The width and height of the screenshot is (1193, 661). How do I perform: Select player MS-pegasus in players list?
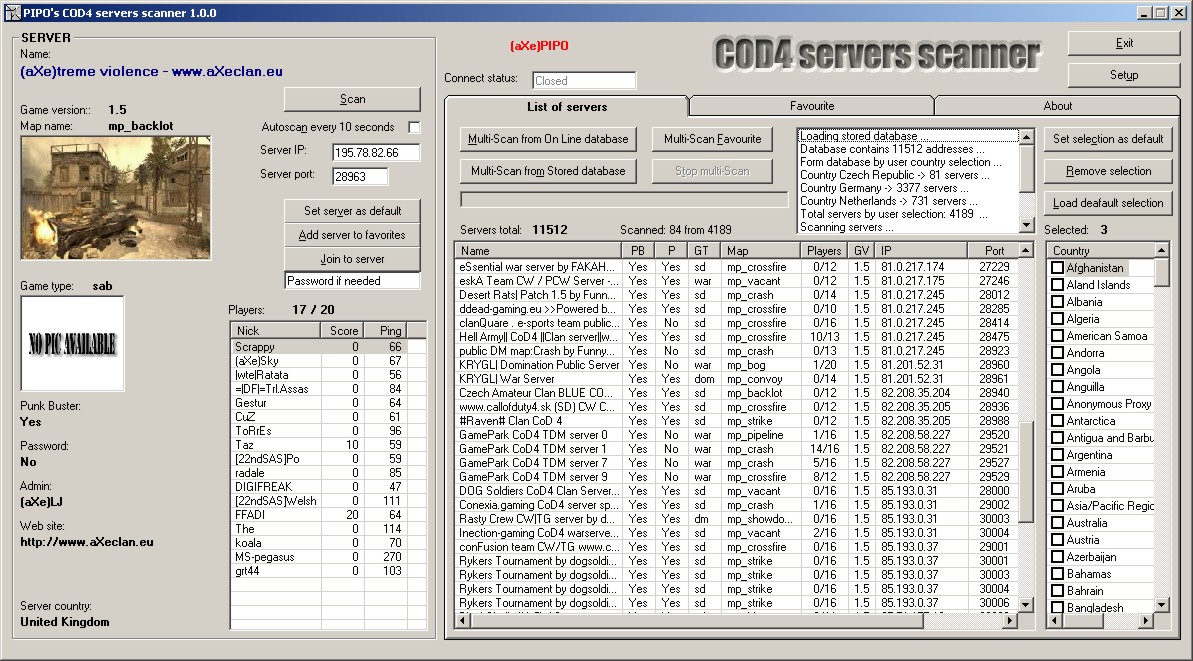coord(319,557)
